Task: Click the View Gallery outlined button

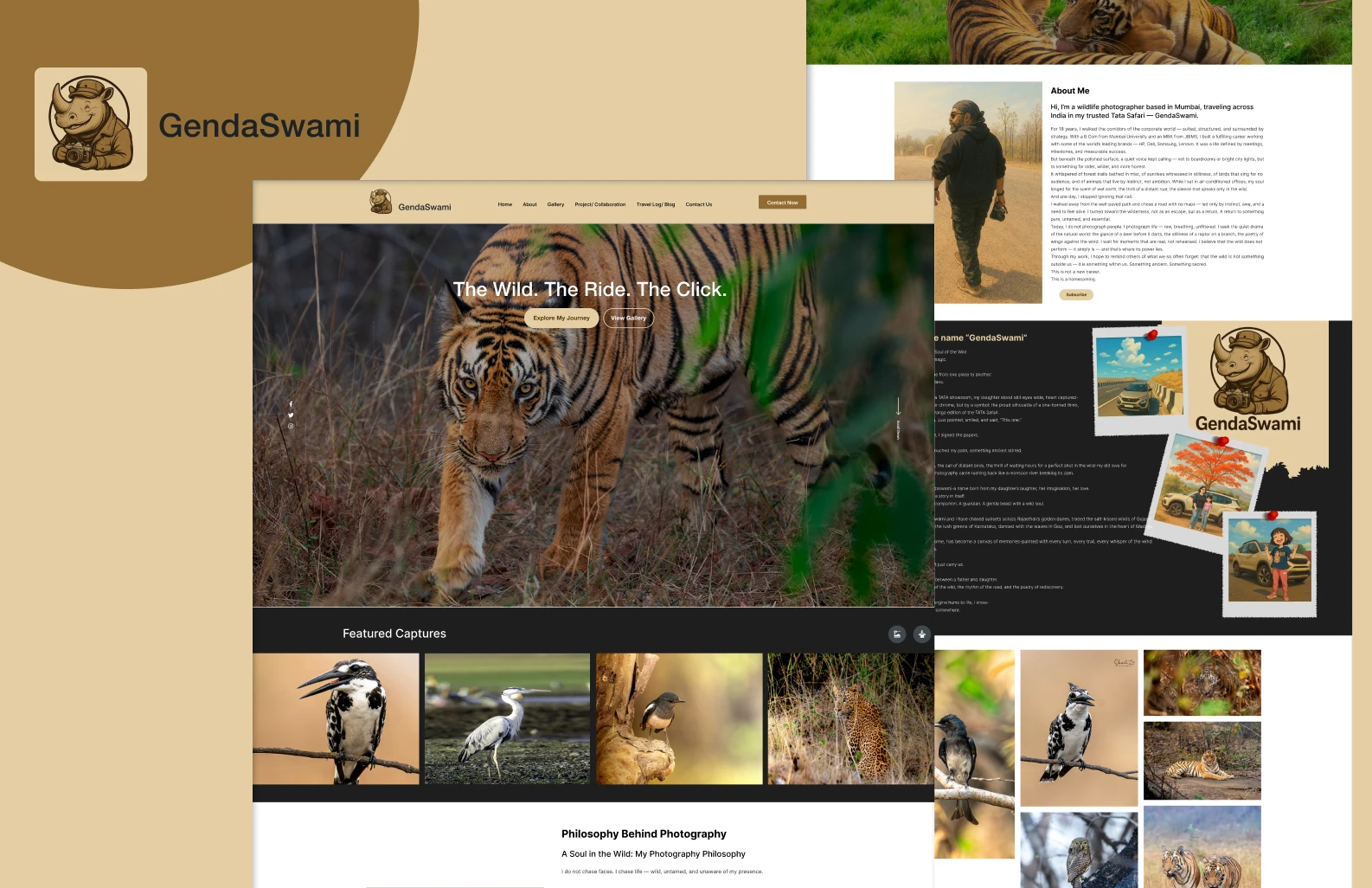Action: coord(628,319)
